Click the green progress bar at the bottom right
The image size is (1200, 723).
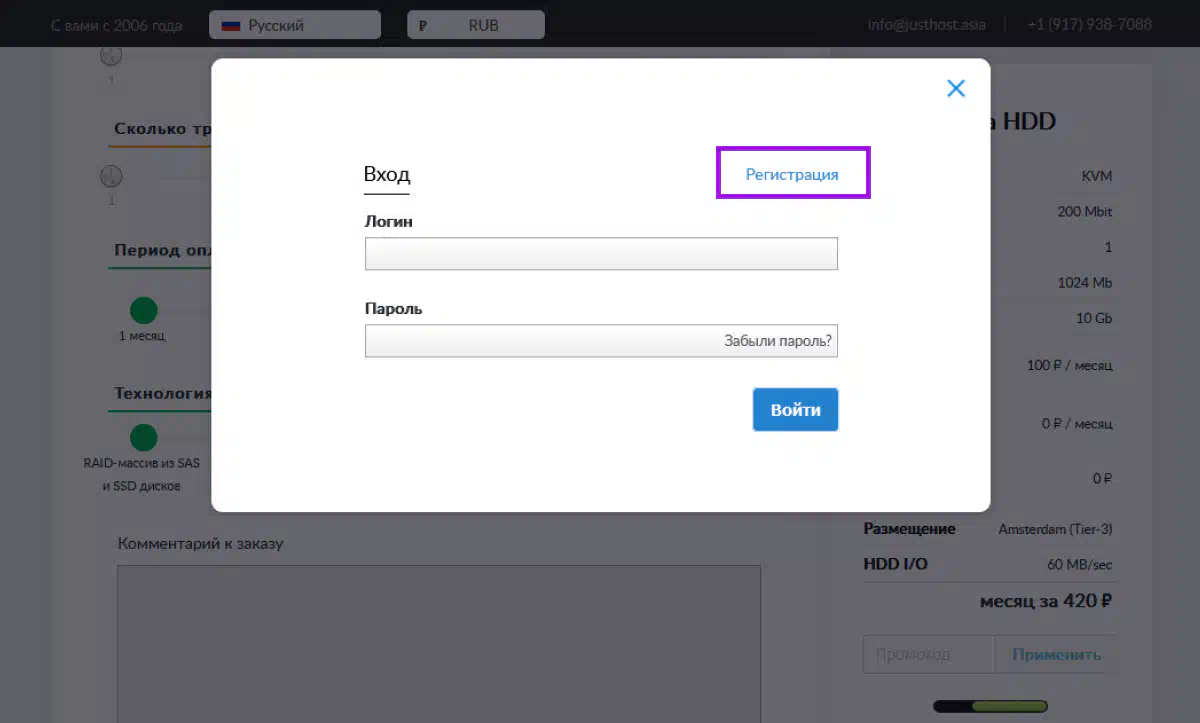(990, 707)
